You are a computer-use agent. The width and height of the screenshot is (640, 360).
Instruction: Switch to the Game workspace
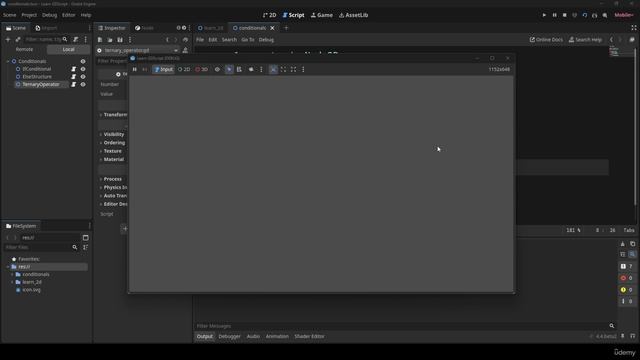pos(322,15)
